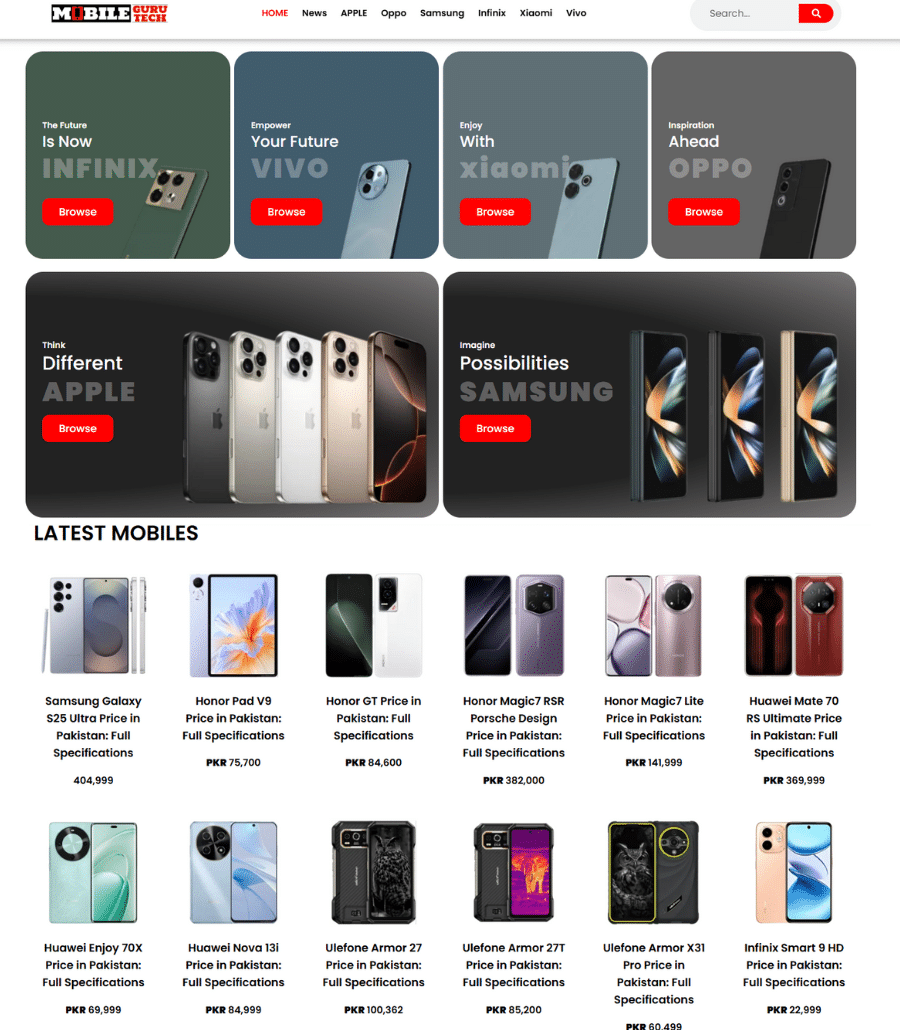The height and width of the screenshot is (1030, 900).
Task: Click Browse on the xiaomi banner
Action: click(495, 212)
